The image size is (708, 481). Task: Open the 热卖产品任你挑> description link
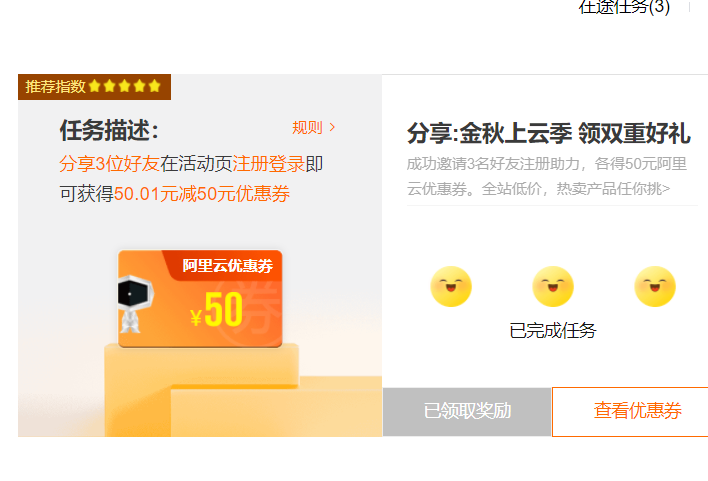(613, 189)
